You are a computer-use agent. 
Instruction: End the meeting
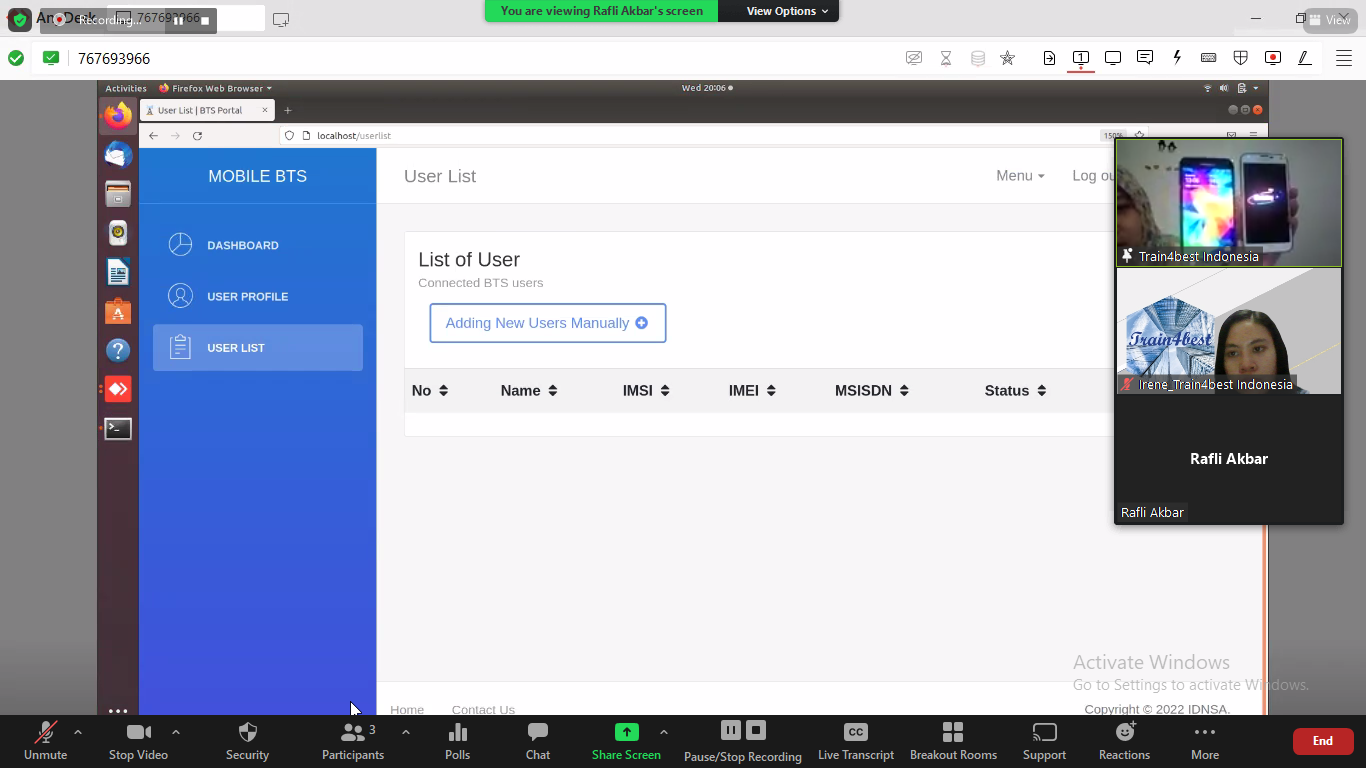click(x=1322, y=741)
